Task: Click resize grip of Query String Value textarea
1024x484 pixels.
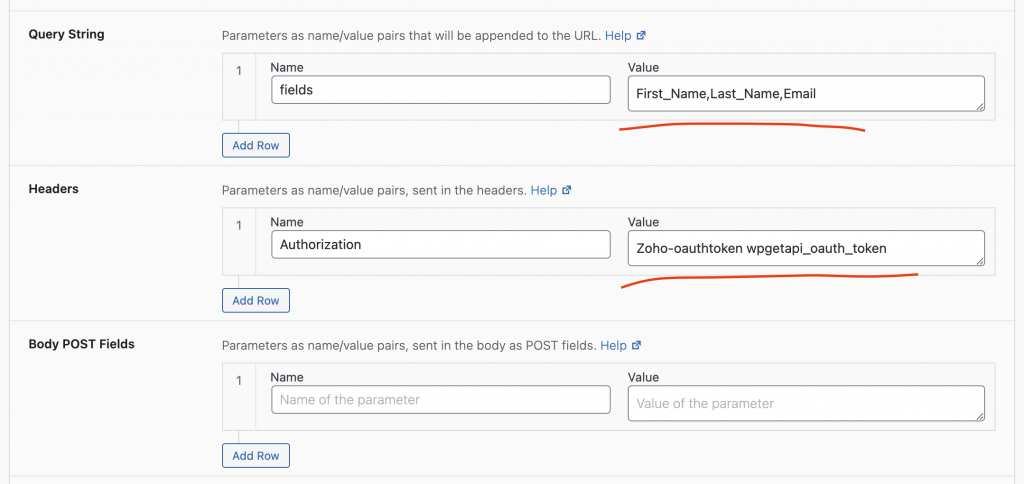Action: coord(980,106)
